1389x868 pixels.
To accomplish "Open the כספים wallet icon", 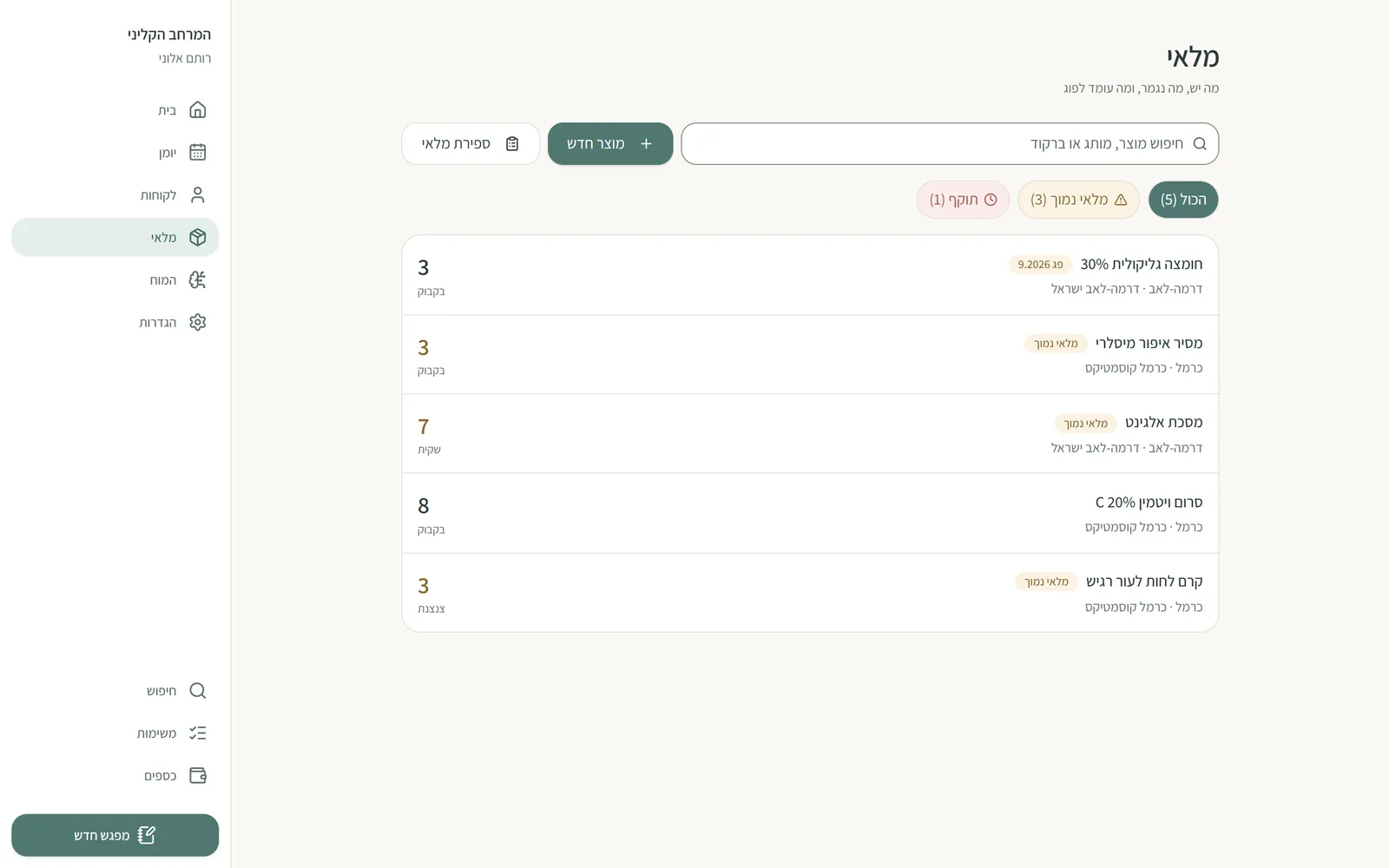I will point(198,776).
